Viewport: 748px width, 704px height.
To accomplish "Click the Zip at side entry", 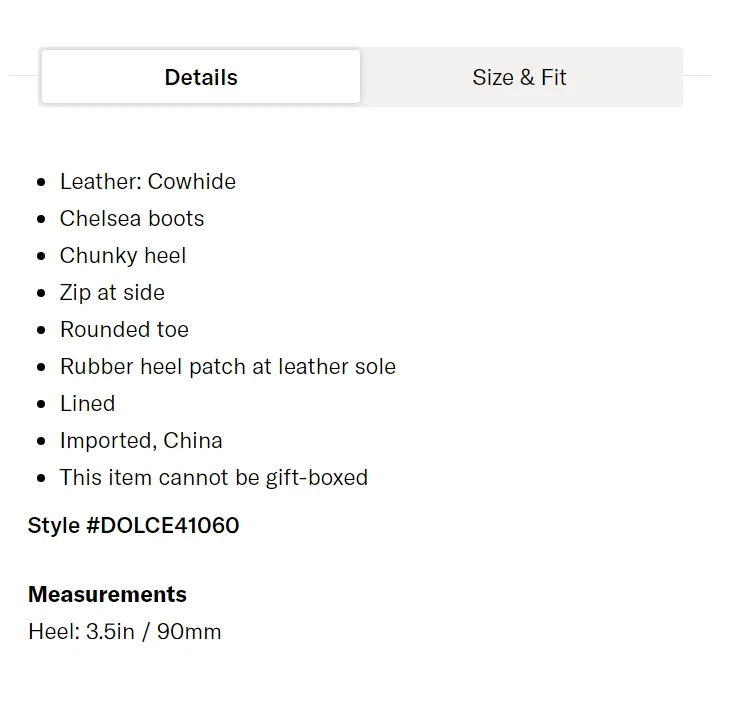I will [x=112, y=293].
